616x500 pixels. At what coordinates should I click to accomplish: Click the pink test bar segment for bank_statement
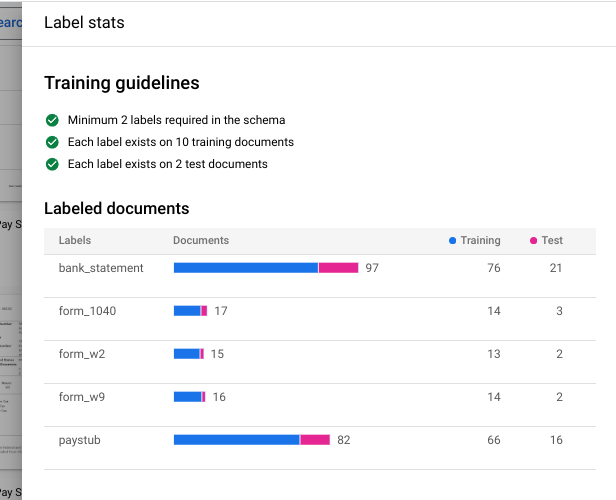tap(338, 268)
